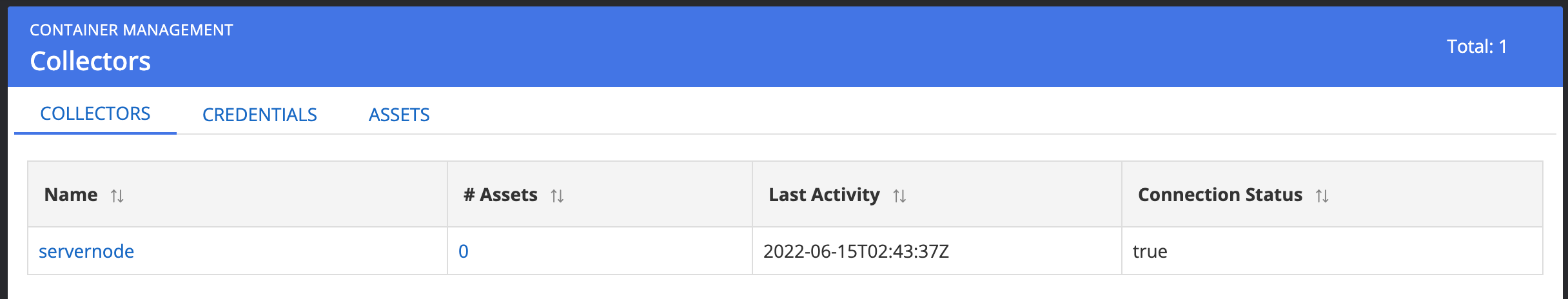The height and width of the screenshot is (299, 1568).
Task: Click the sort arrows beside Last Activity
Action: tap(899, 196)
